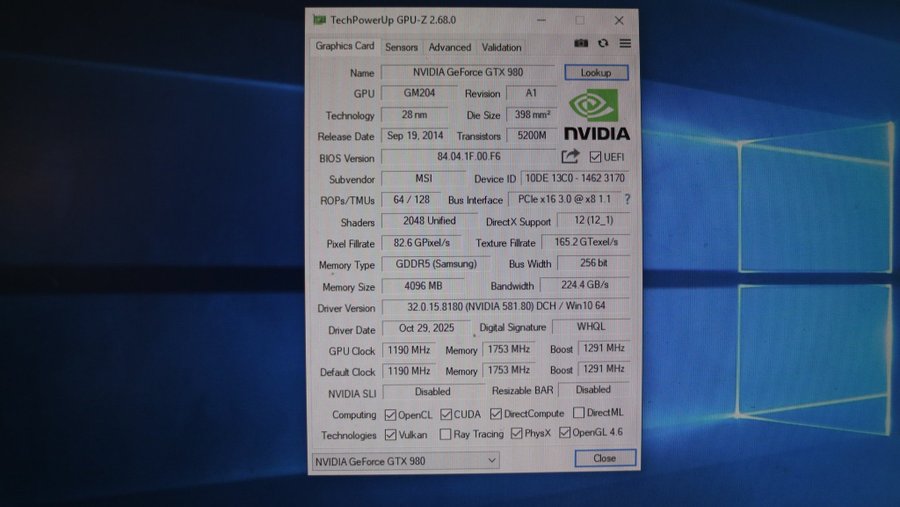Image resolution: width=900 pixels, height=507 pixels.
Task: Open the hamburger menu icon
Action: pyautogui.click(x=625, y=44)
